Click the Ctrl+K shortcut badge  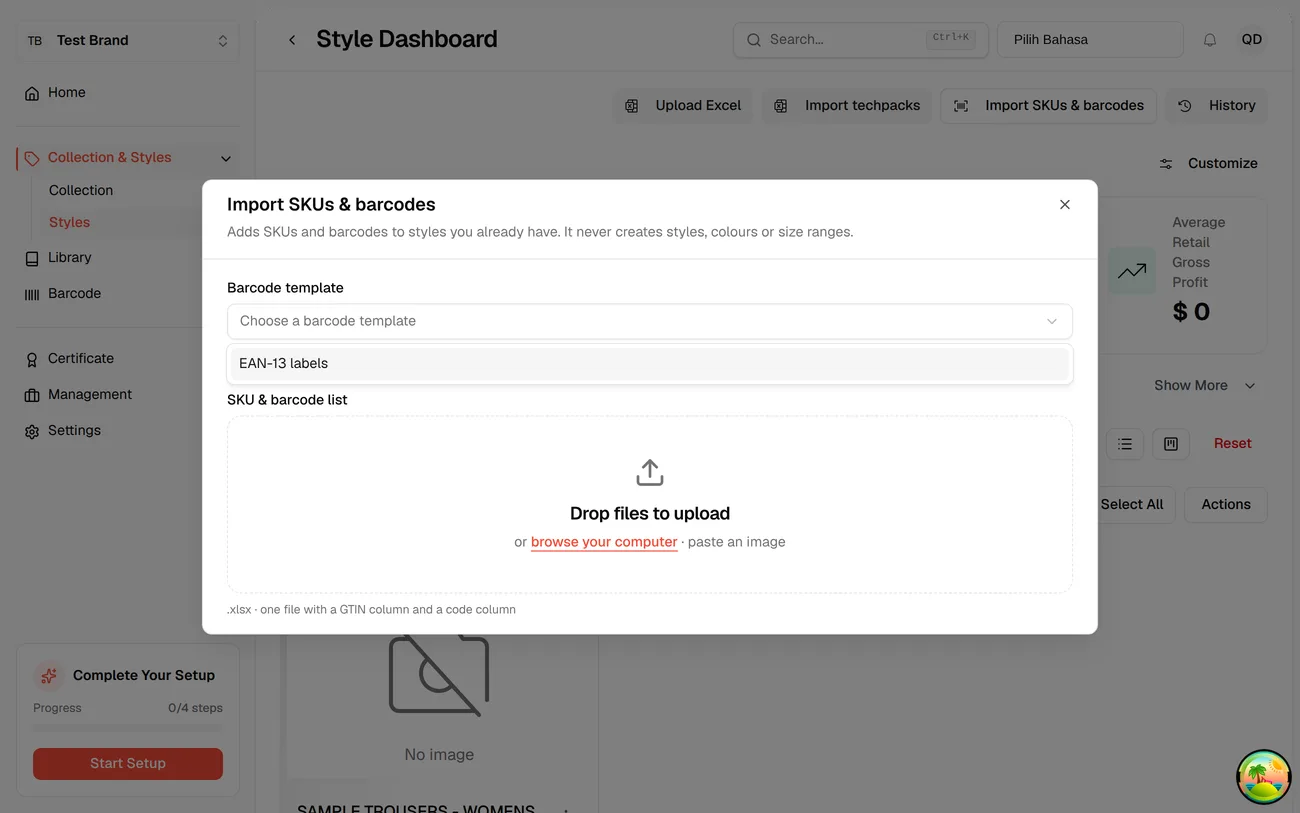point(950,38)
